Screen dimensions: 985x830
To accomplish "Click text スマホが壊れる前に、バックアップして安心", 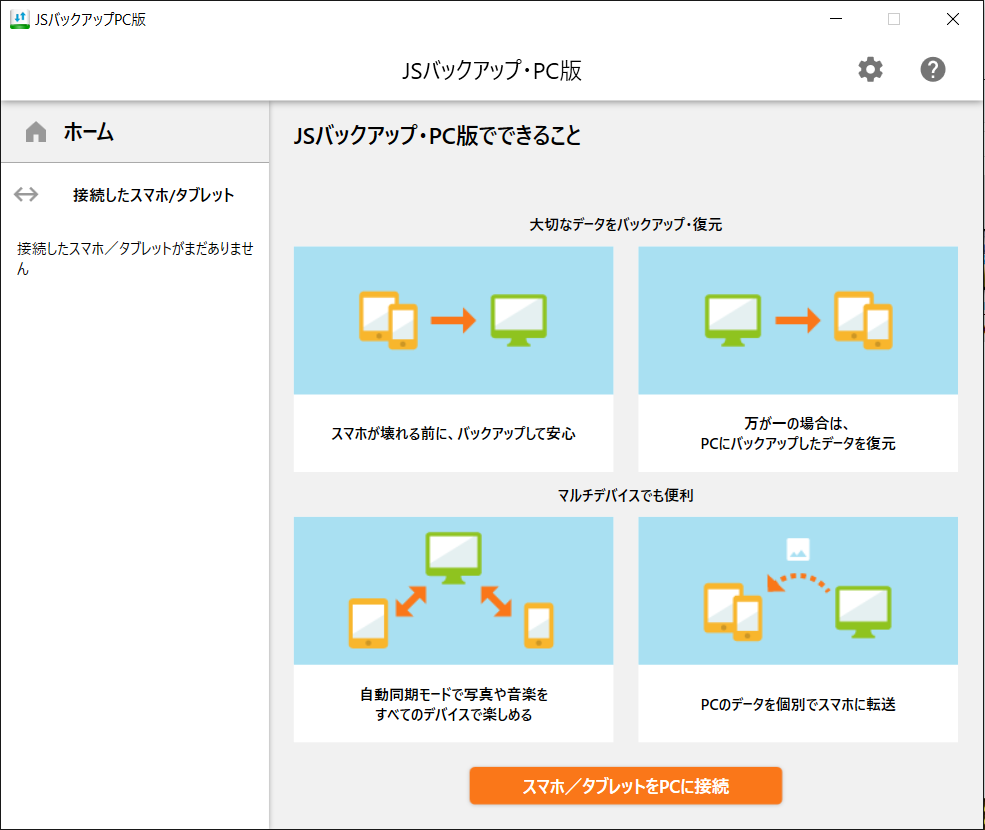I will [454, 434].
